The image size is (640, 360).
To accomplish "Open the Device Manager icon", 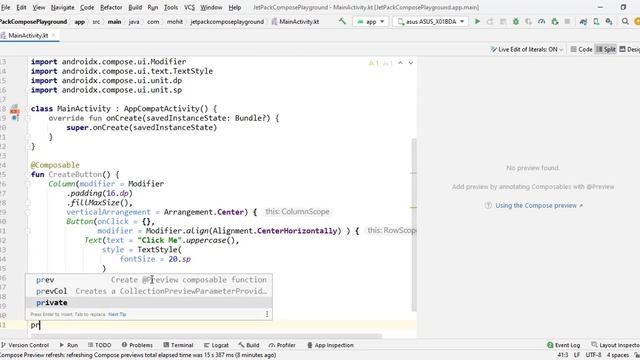I will pyautogui.click(x=596, y=21).
